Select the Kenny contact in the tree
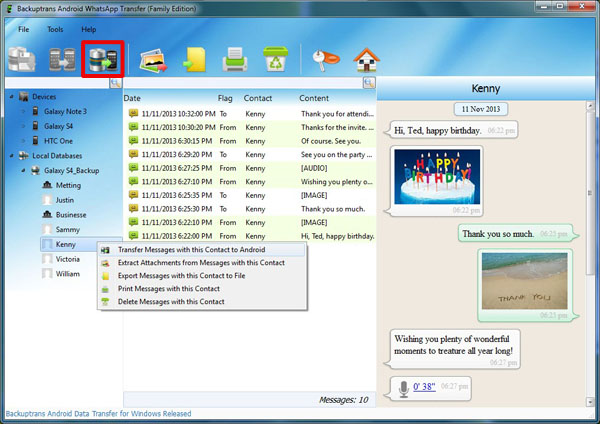The image size is (600, 424). coord(65,244)
